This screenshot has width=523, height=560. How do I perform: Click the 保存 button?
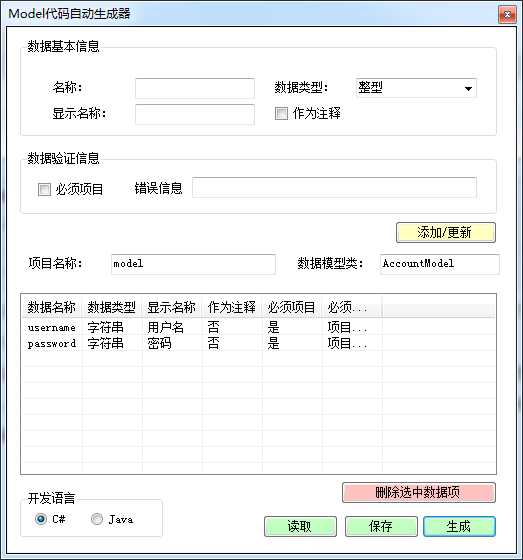381,526
